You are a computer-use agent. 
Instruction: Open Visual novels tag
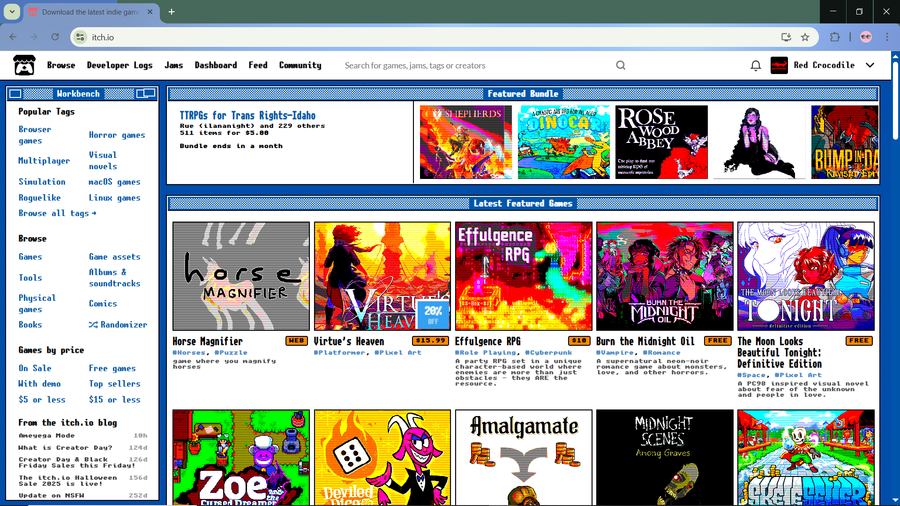[x=103, y=161]
